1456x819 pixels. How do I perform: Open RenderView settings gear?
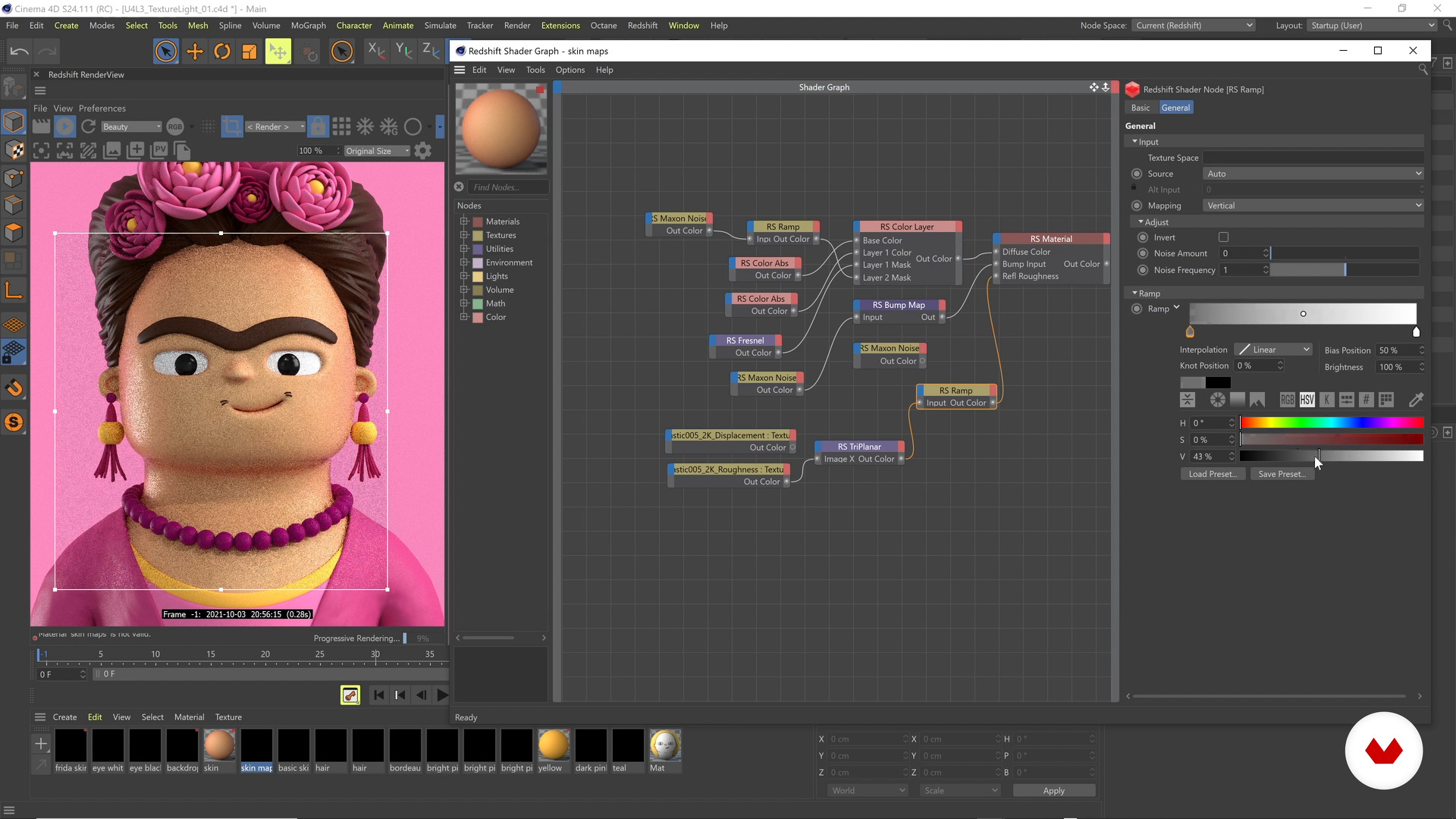(423, 151)
